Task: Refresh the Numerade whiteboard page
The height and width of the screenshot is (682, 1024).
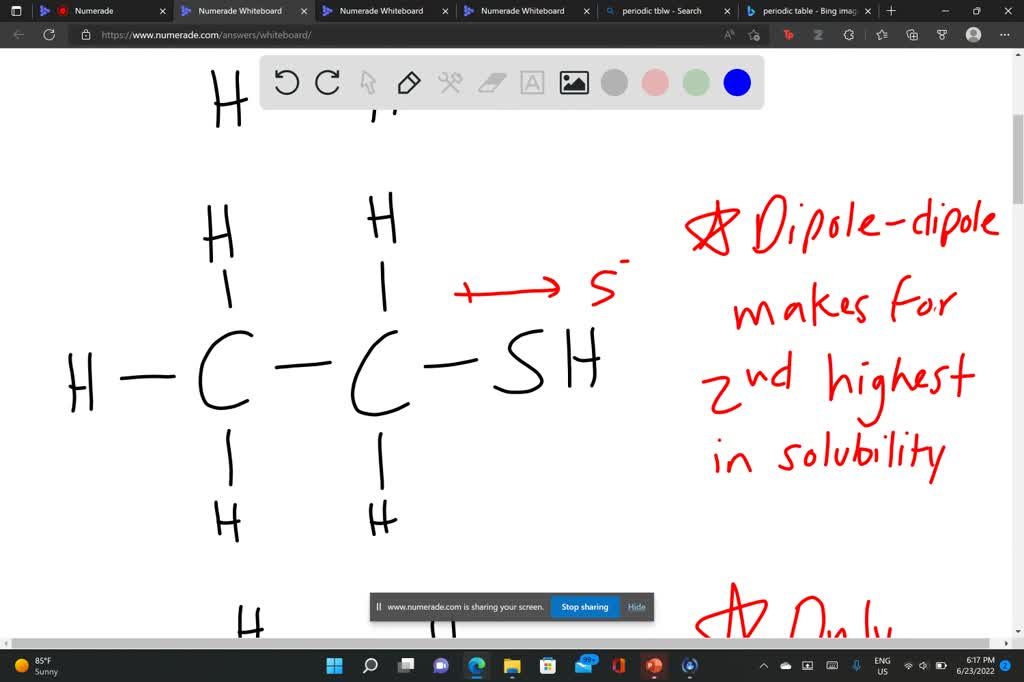Action: tap(48, 33)
